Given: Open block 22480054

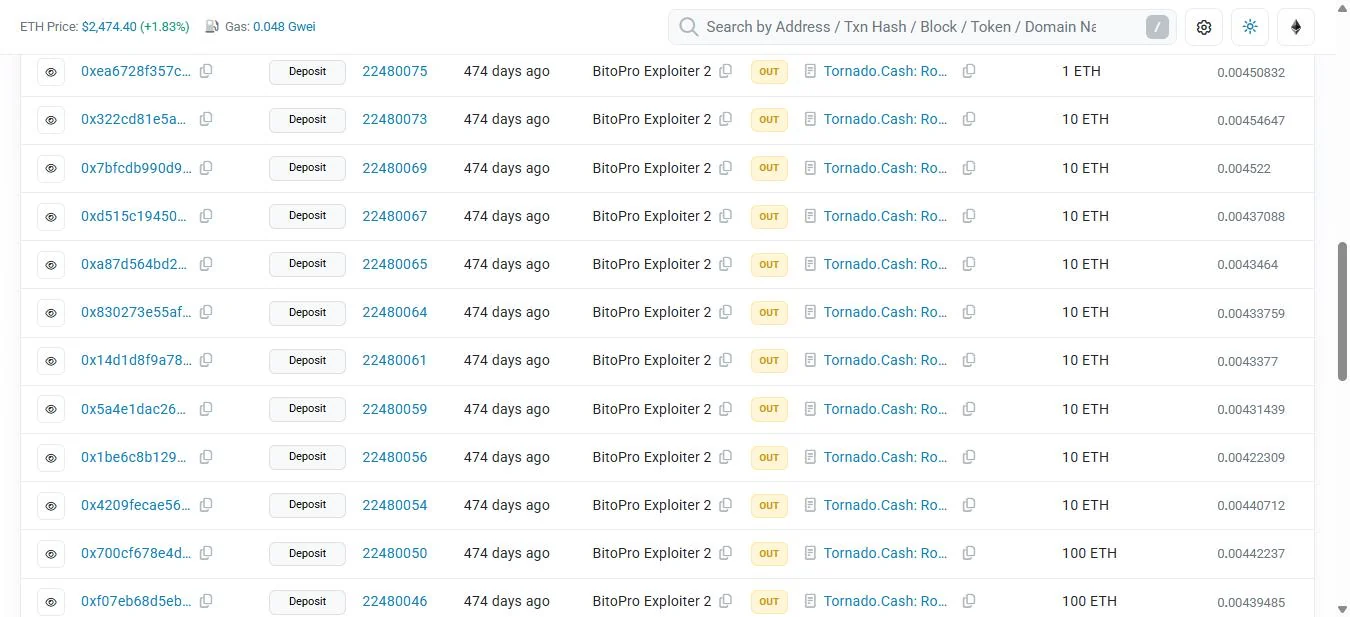Looking at the screenshot, I should point(395,505).
